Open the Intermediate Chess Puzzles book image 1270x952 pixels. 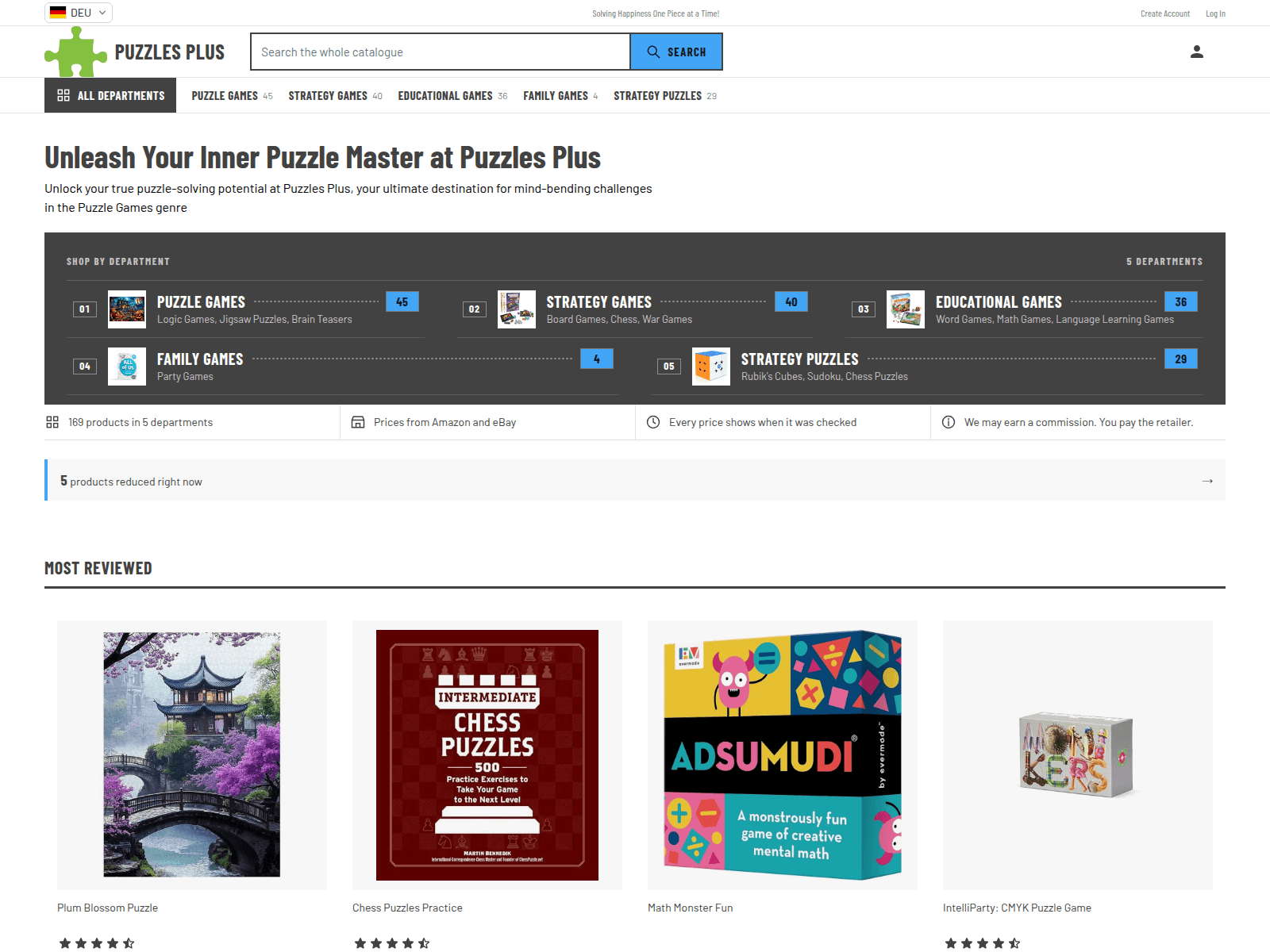point(487,755)
